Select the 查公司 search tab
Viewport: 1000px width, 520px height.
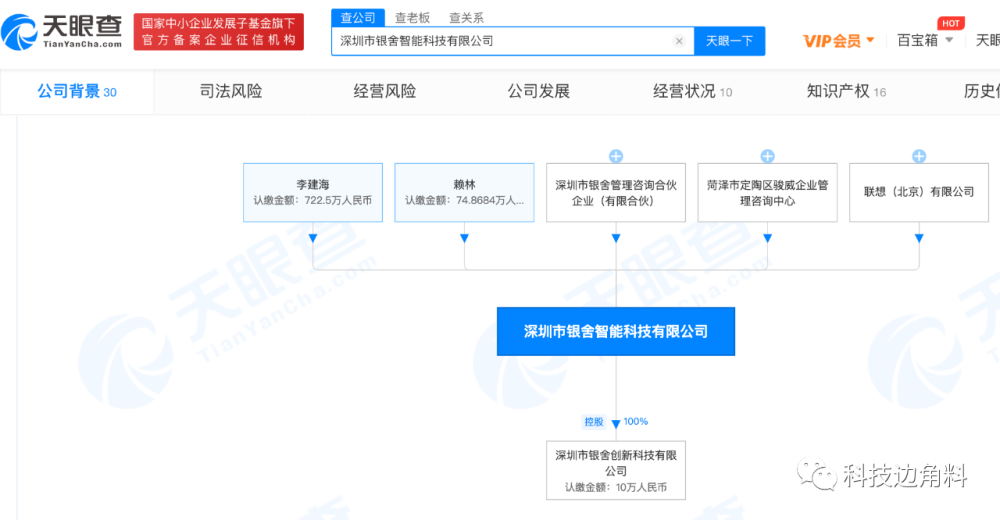358,18
